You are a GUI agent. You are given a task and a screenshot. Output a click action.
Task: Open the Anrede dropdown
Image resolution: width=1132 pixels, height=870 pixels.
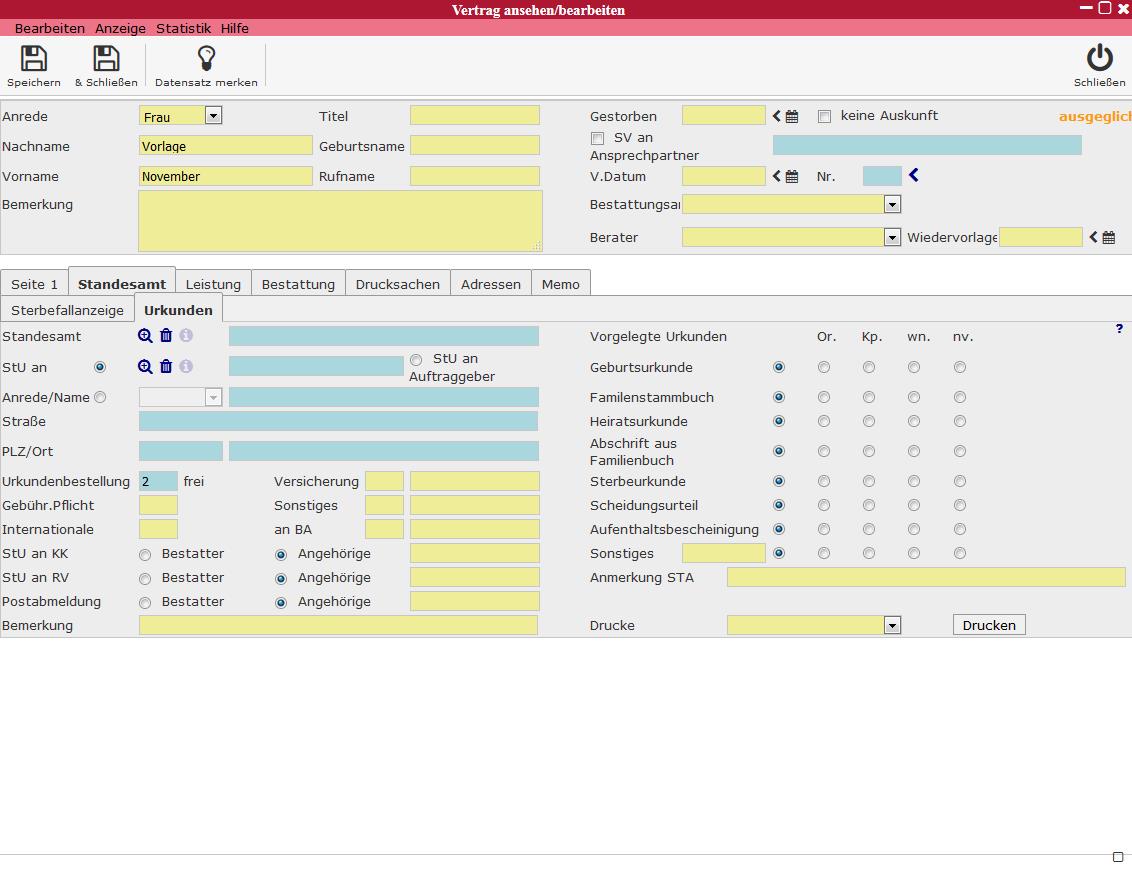click(212, 116)
